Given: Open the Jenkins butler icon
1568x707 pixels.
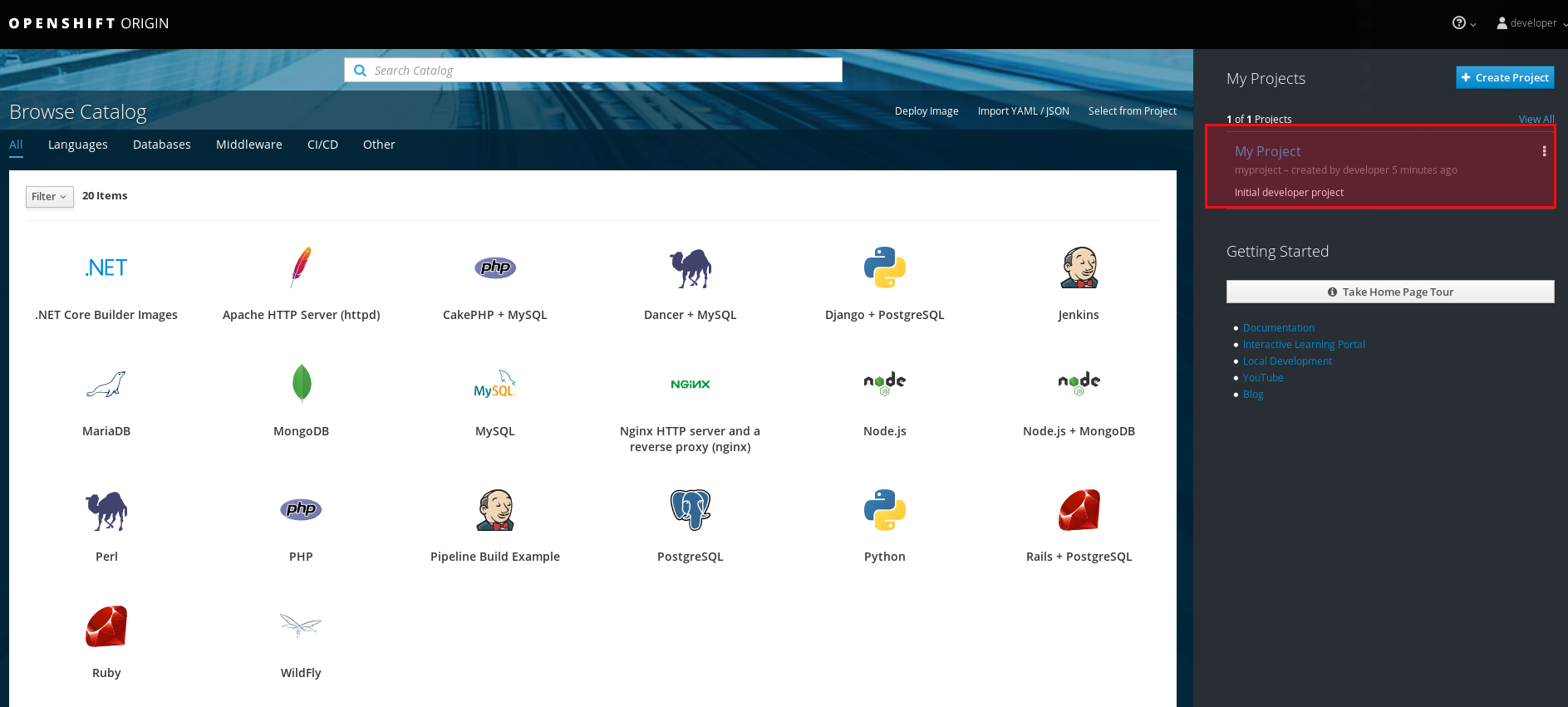Looking at the screenshot, I should [1079, 268].
